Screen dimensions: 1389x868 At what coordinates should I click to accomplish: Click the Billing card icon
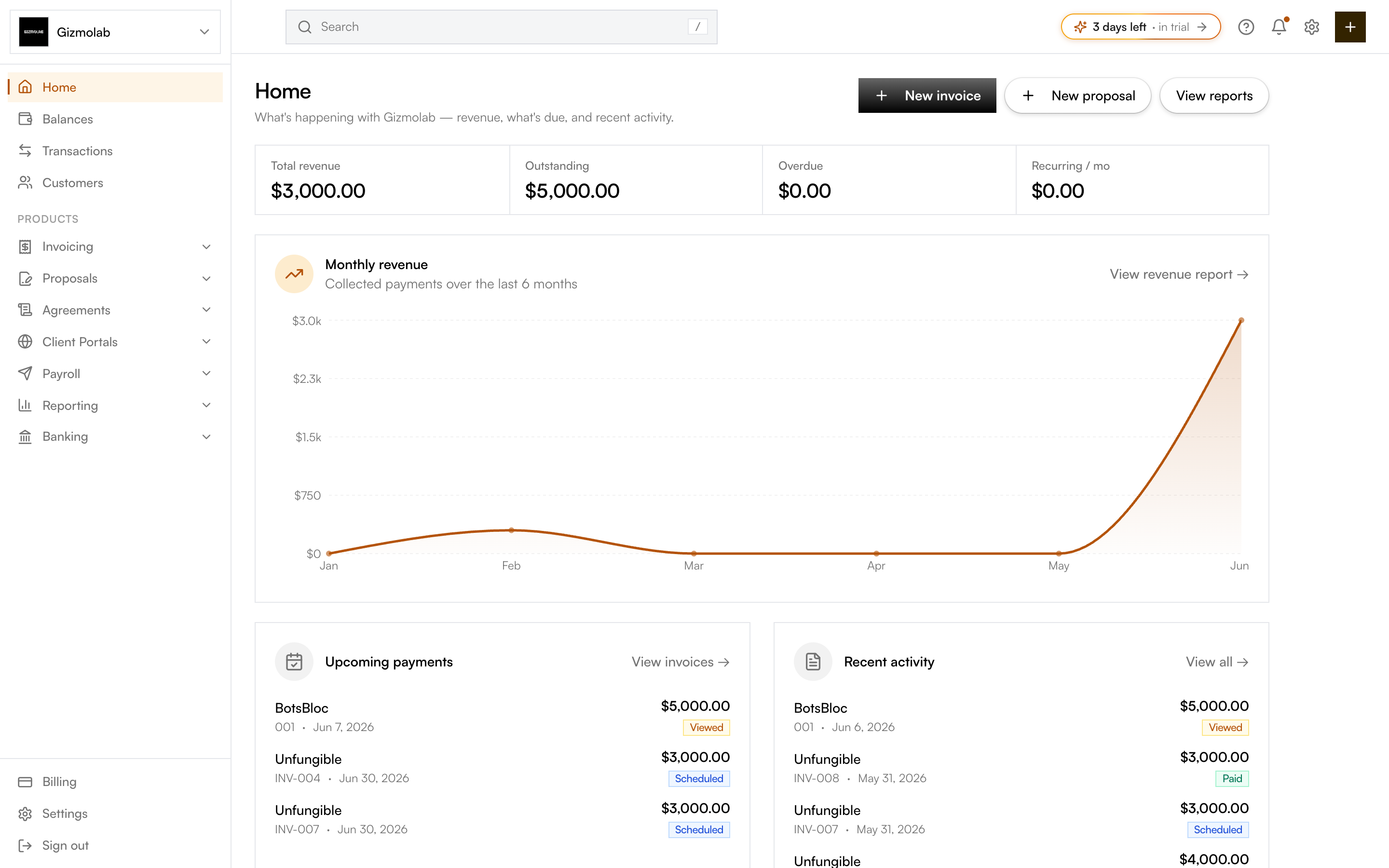coord(25,782)
